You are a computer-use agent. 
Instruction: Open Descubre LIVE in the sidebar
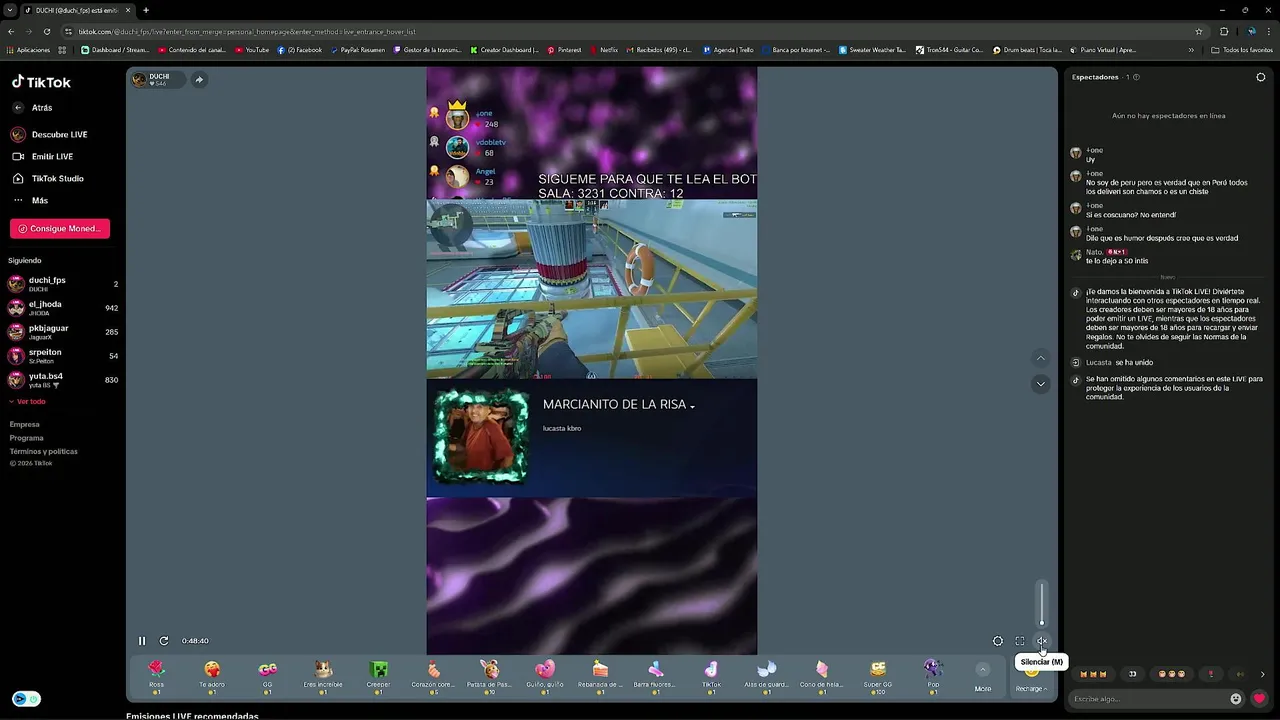(x=50, y=134)
